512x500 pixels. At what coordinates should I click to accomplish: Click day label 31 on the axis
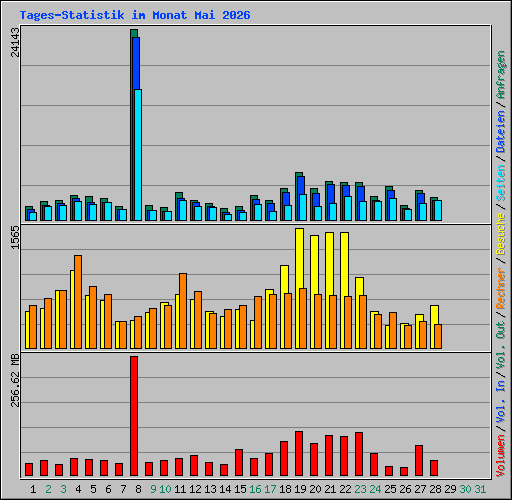[480, 489]
